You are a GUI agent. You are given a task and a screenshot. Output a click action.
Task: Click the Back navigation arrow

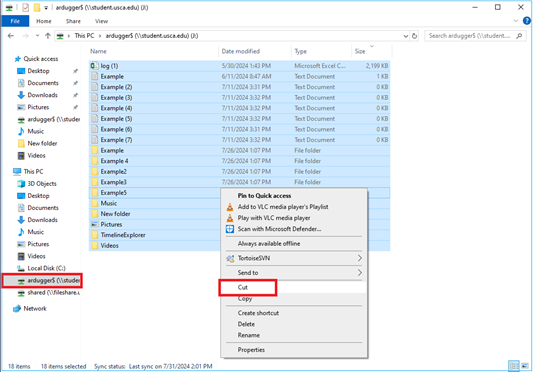tap(11, 36)
